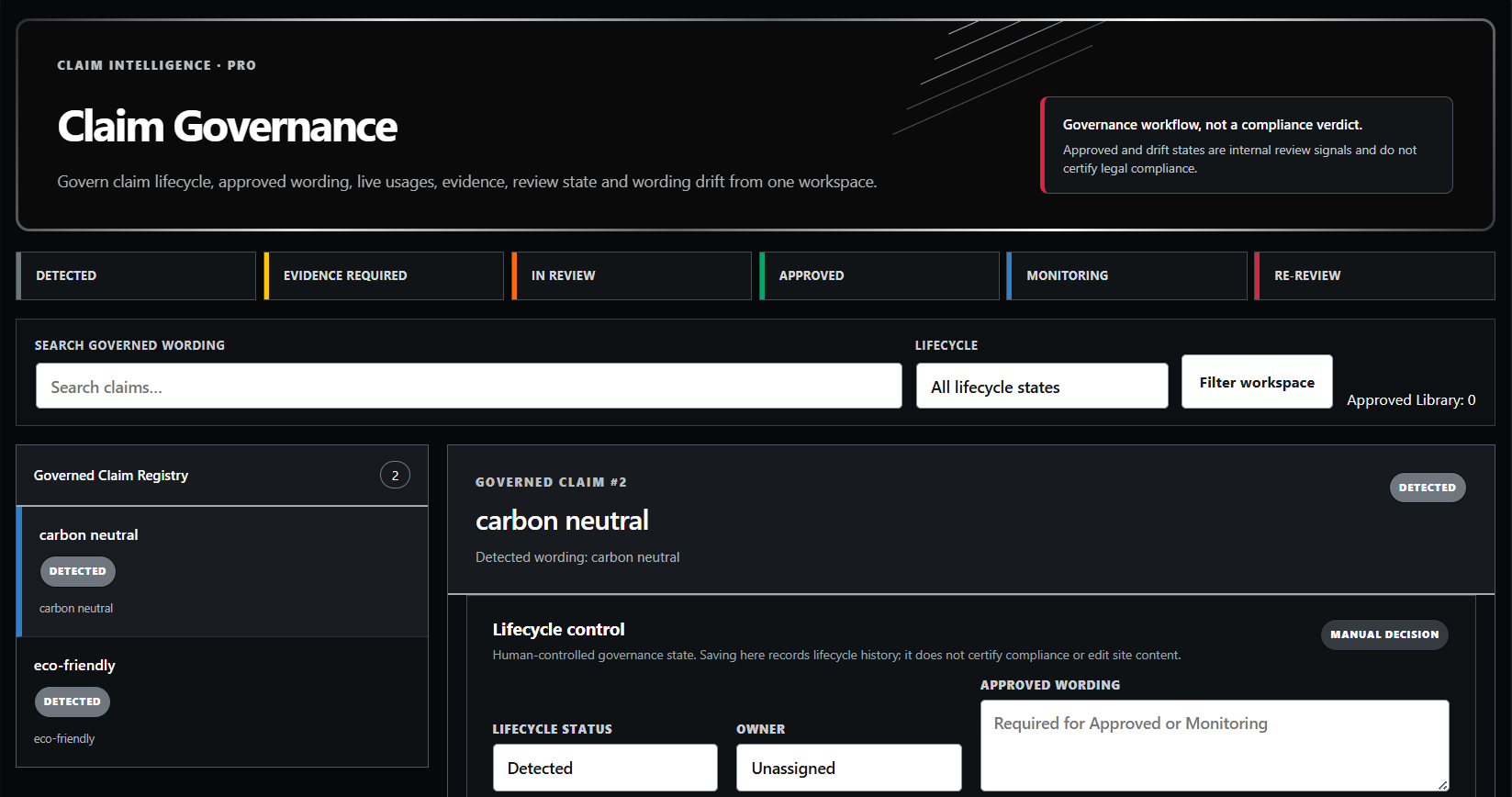
Task: Select the Evidence Required stage card
Action: pos(384,275)
